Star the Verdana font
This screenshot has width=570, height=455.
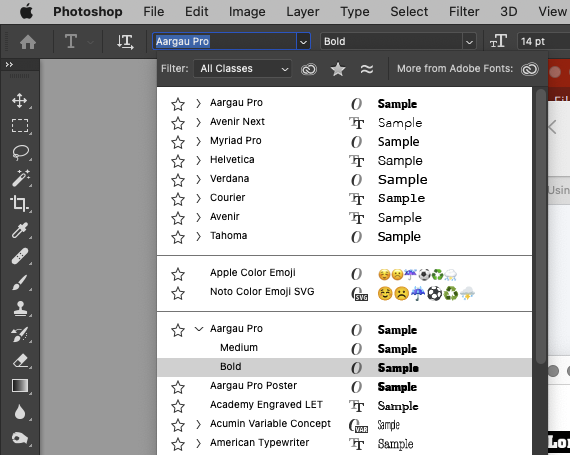click(x=178, y=180)
